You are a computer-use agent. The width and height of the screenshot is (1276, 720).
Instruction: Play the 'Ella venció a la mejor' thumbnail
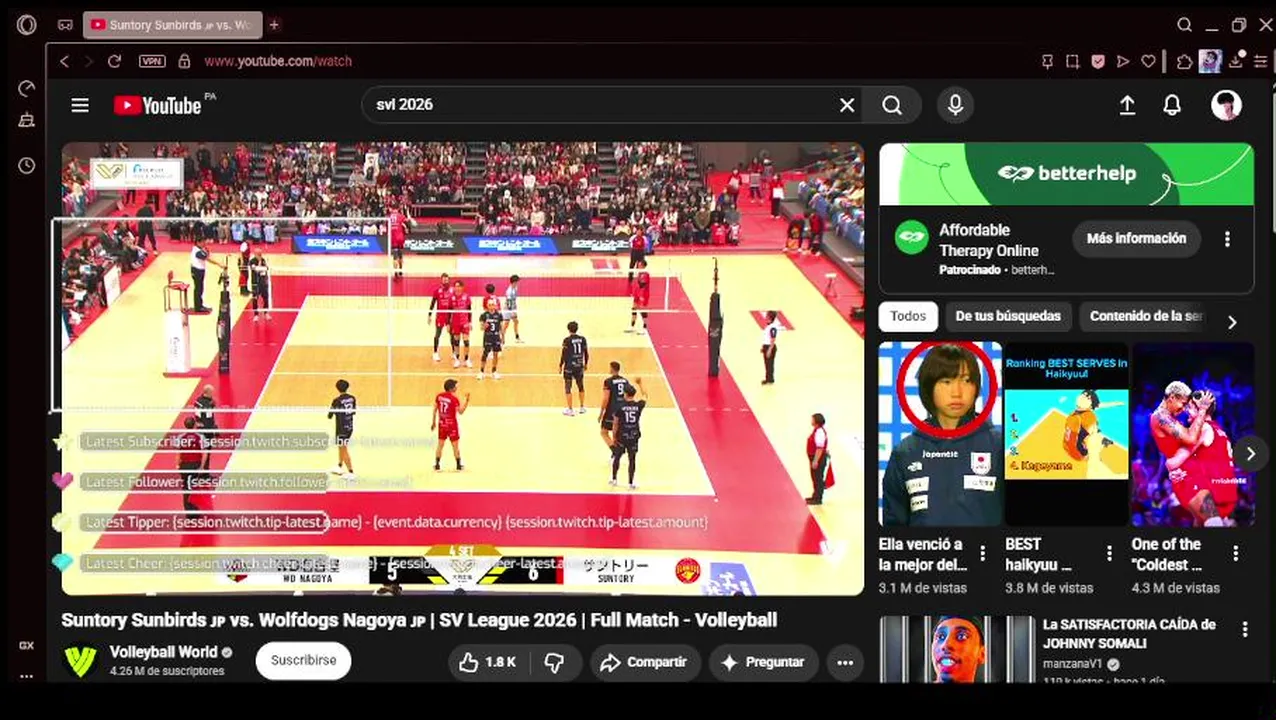(940, 434)
